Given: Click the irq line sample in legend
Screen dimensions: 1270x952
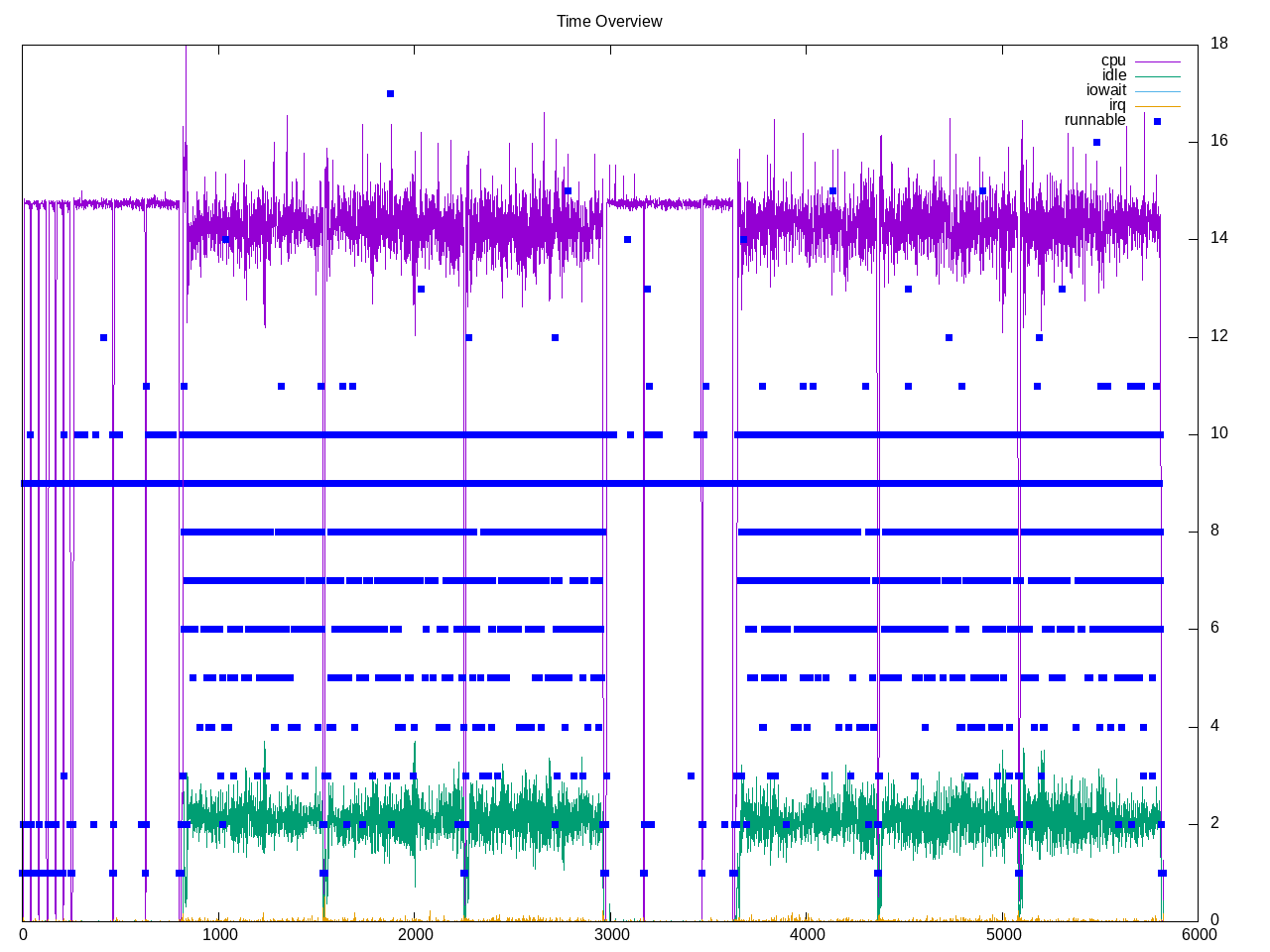Looking at the screenshot, I should click(x=1157, y=106).
